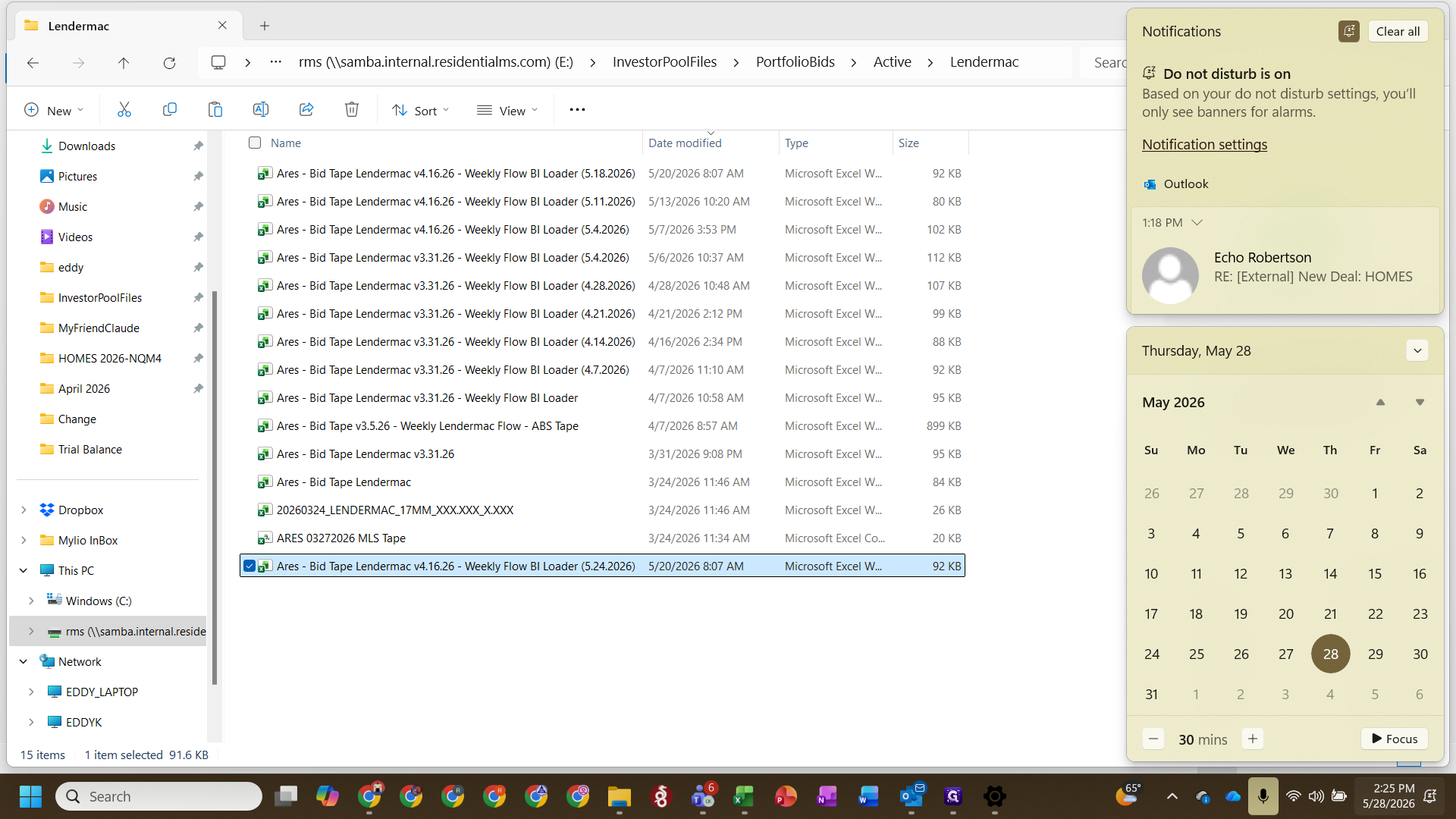Unpin April 2026 from Quick access

click(x=198, y=388)
